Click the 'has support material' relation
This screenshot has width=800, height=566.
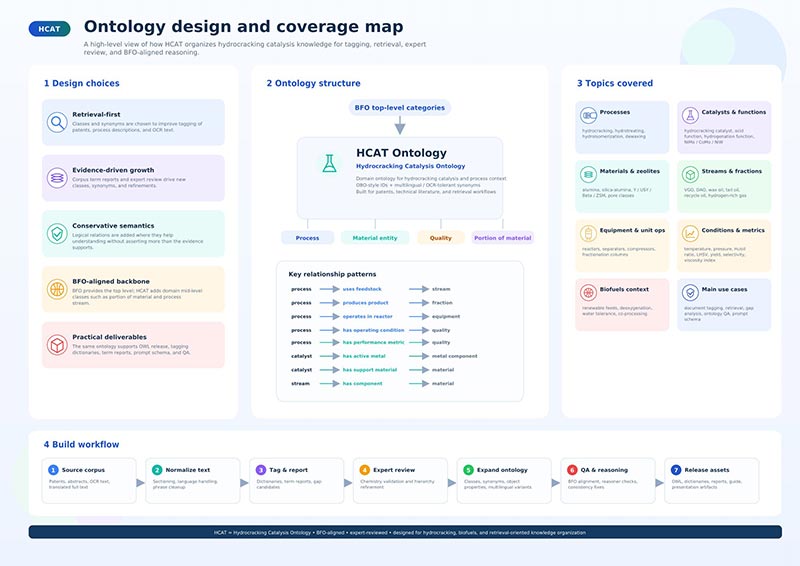(369, 370)
